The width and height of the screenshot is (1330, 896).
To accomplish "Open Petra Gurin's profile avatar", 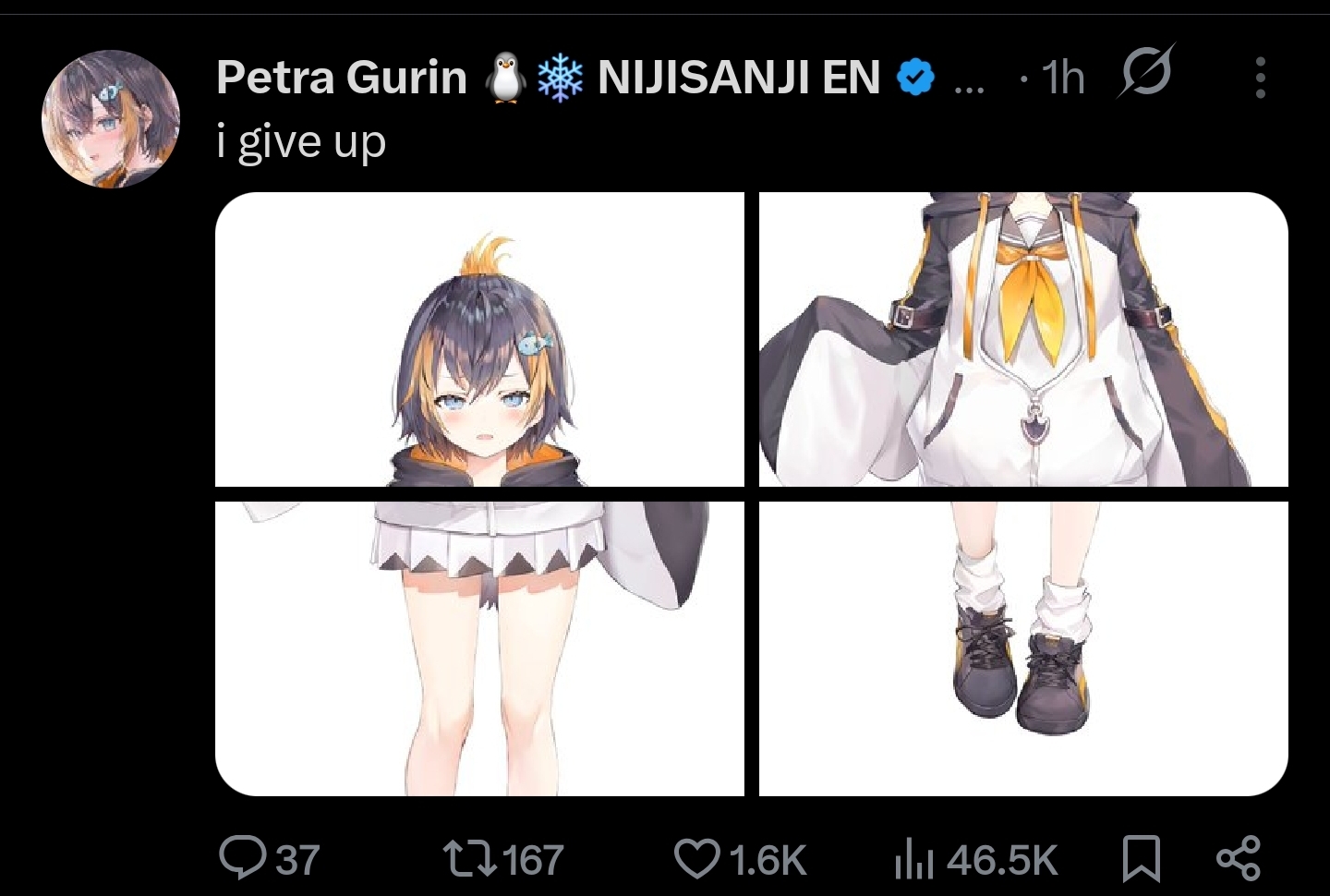I will (x=111, y=119).
